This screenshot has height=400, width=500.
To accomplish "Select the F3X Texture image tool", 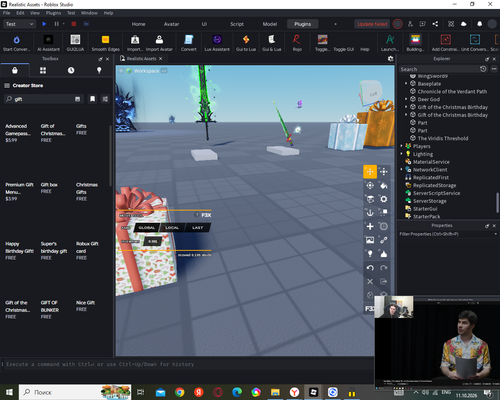I will (x=370, y=240).
